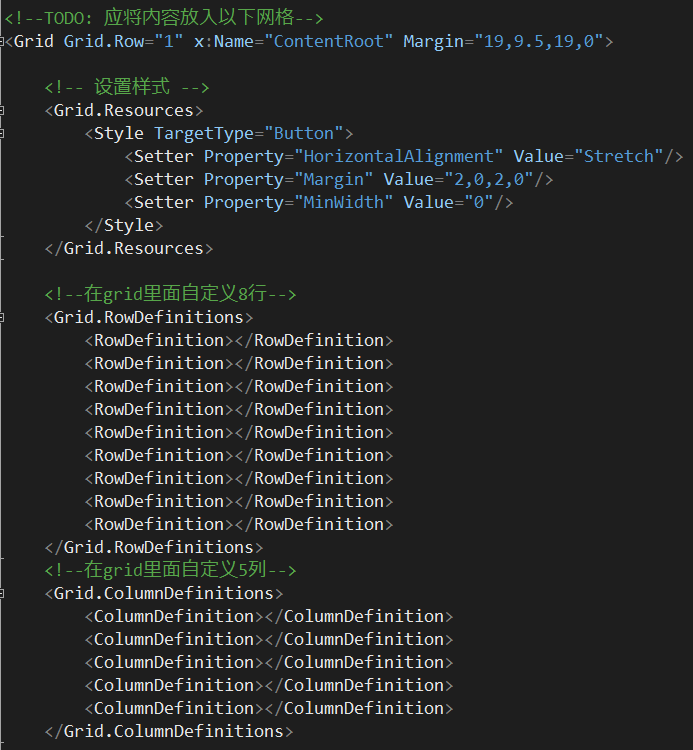The height and width of the screenshot is (750, 693).
Task: Click the Stretch value text
Action: [619, 156]
